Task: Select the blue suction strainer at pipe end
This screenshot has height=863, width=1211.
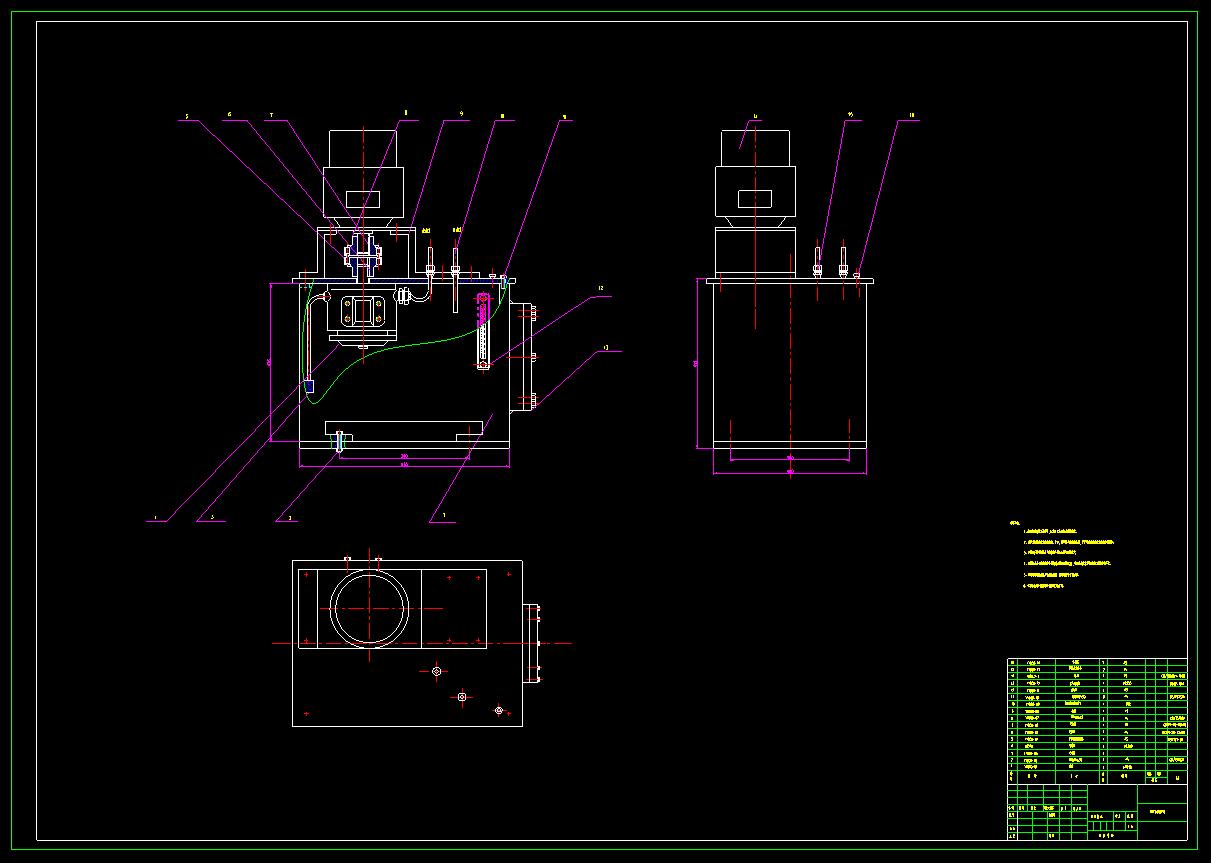Action: coord(309,385)
